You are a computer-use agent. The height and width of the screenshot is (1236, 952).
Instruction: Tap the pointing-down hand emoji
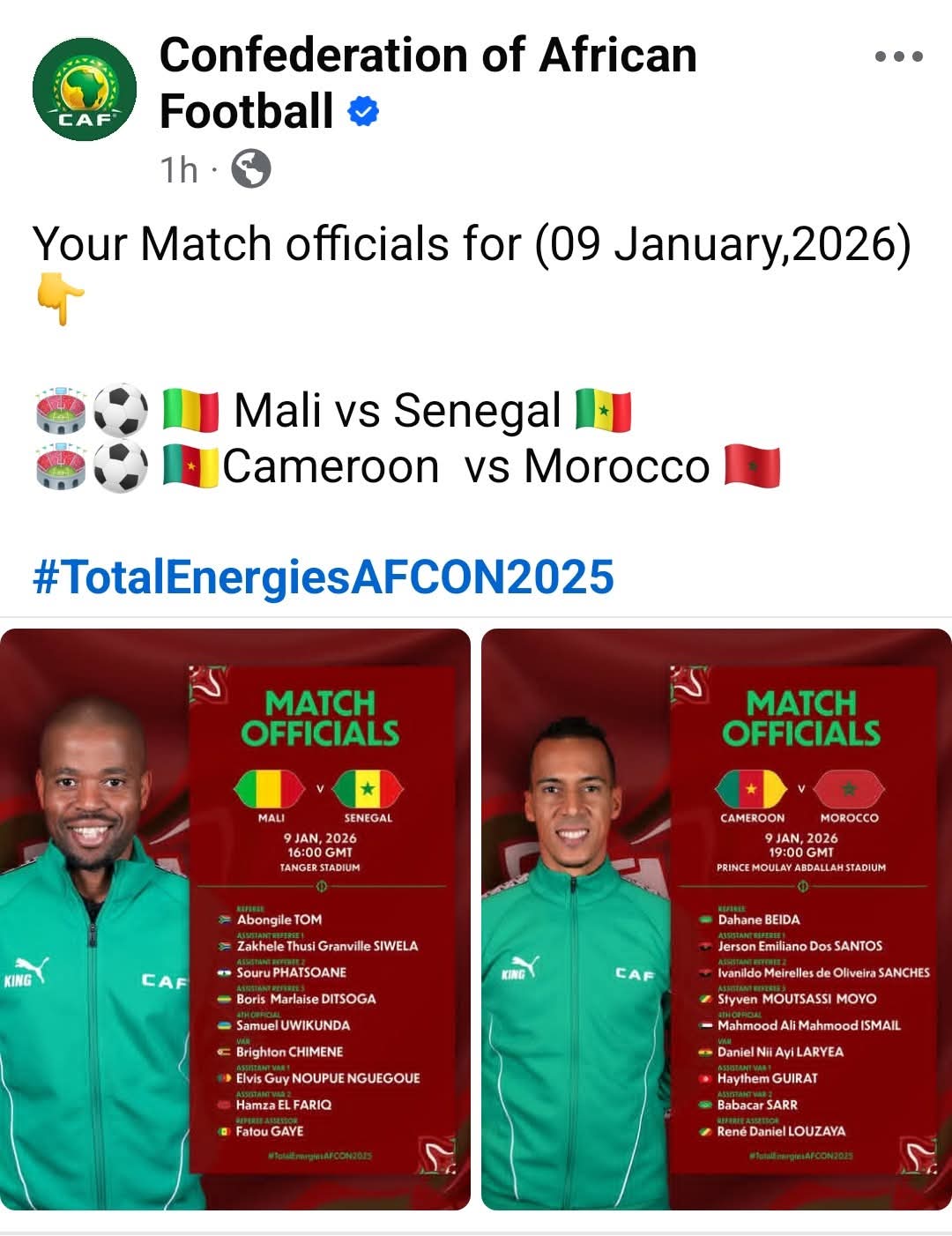click(x=60, y=300)
